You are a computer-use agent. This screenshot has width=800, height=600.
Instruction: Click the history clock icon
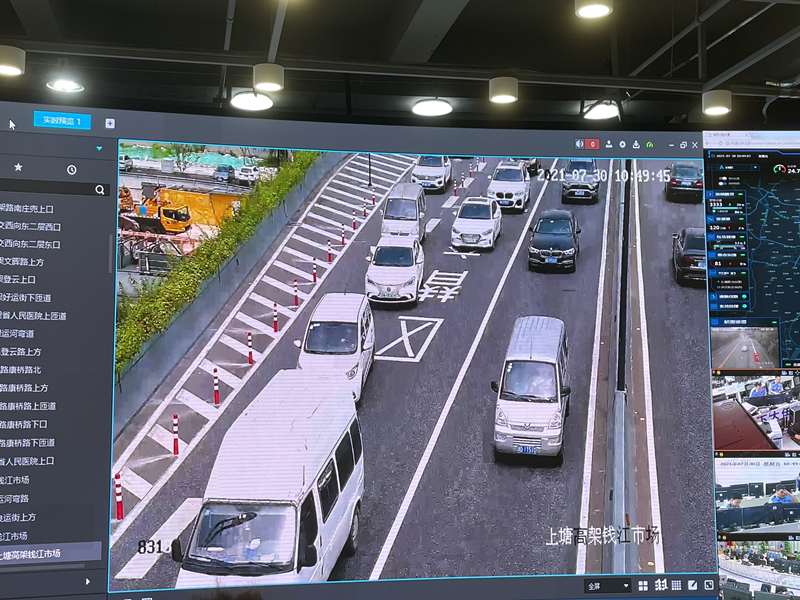point(72,169)
